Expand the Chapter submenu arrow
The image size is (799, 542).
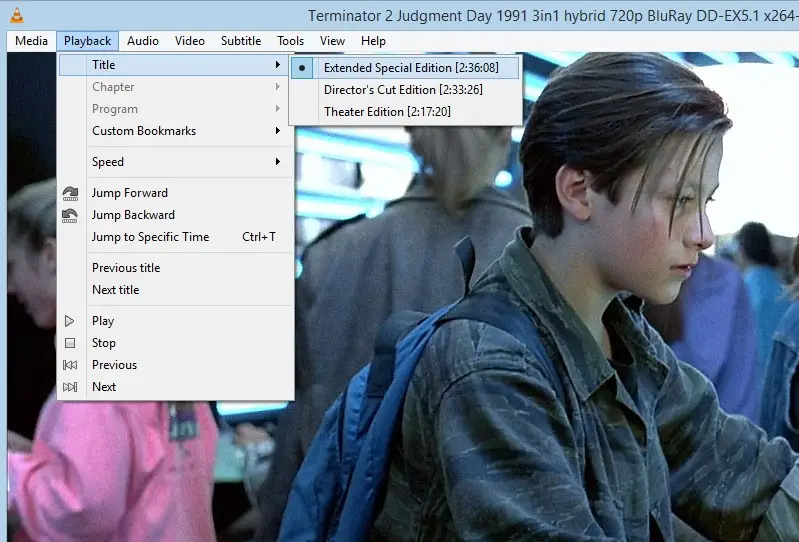coord(278,87)
